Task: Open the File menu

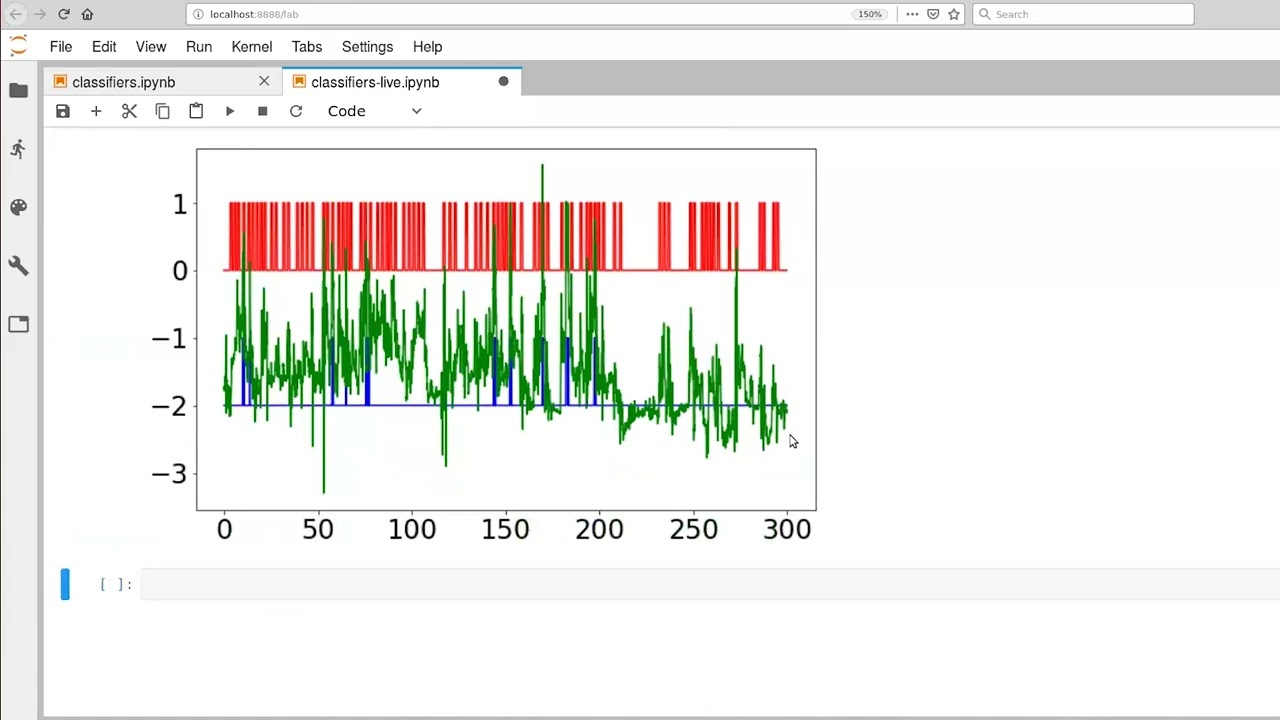Action: [x=61, y=46]
